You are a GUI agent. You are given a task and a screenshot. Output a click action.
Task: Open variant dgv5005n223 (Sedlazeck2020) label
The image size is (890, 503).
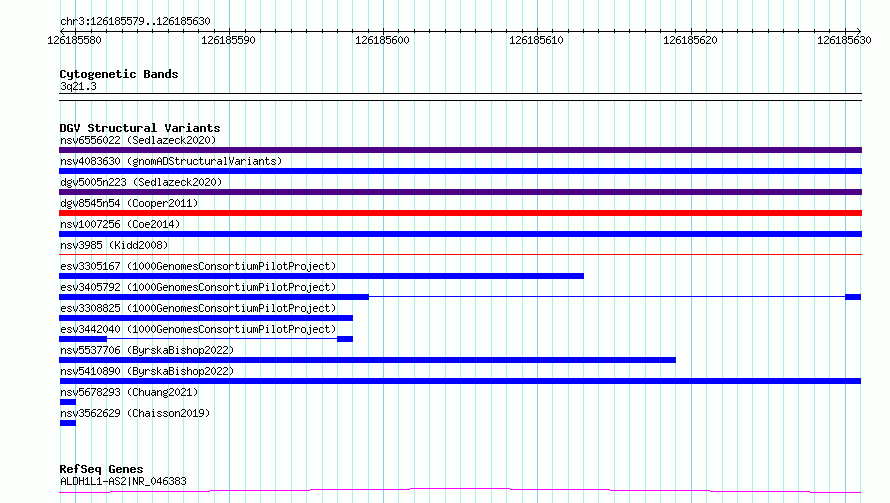pos(141,182)
